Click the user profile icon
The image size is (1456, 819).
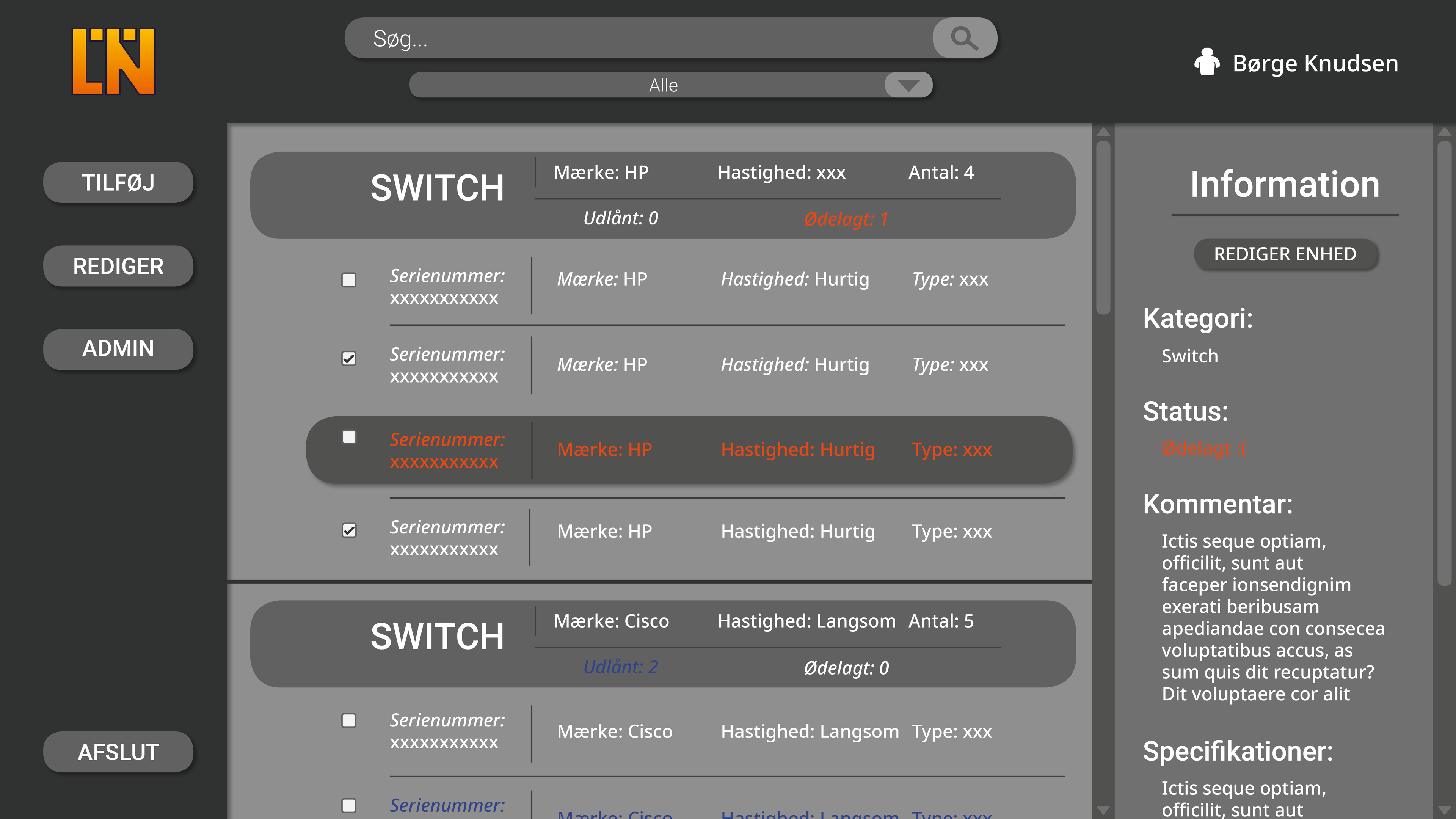[1207, 62]
